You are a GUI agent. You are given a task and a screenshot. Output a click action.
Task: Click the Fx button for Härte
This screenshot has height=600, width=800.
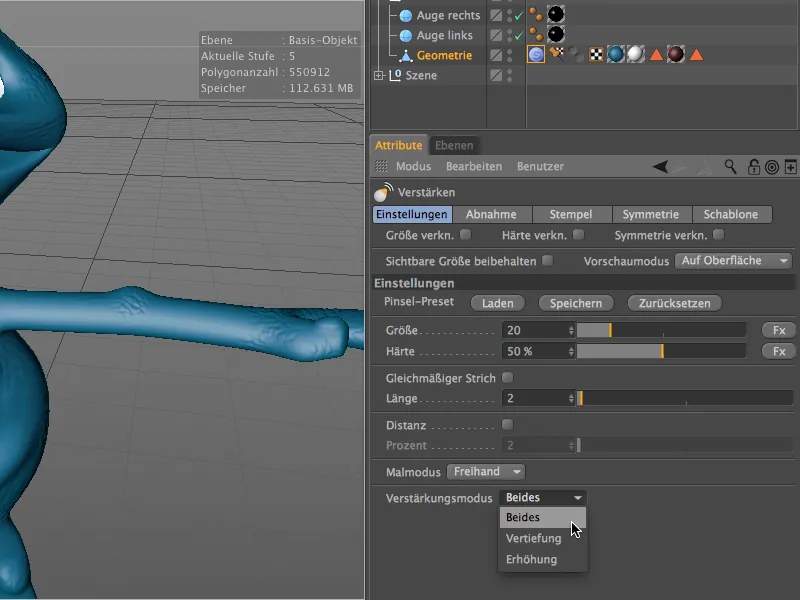coord(779,352)
